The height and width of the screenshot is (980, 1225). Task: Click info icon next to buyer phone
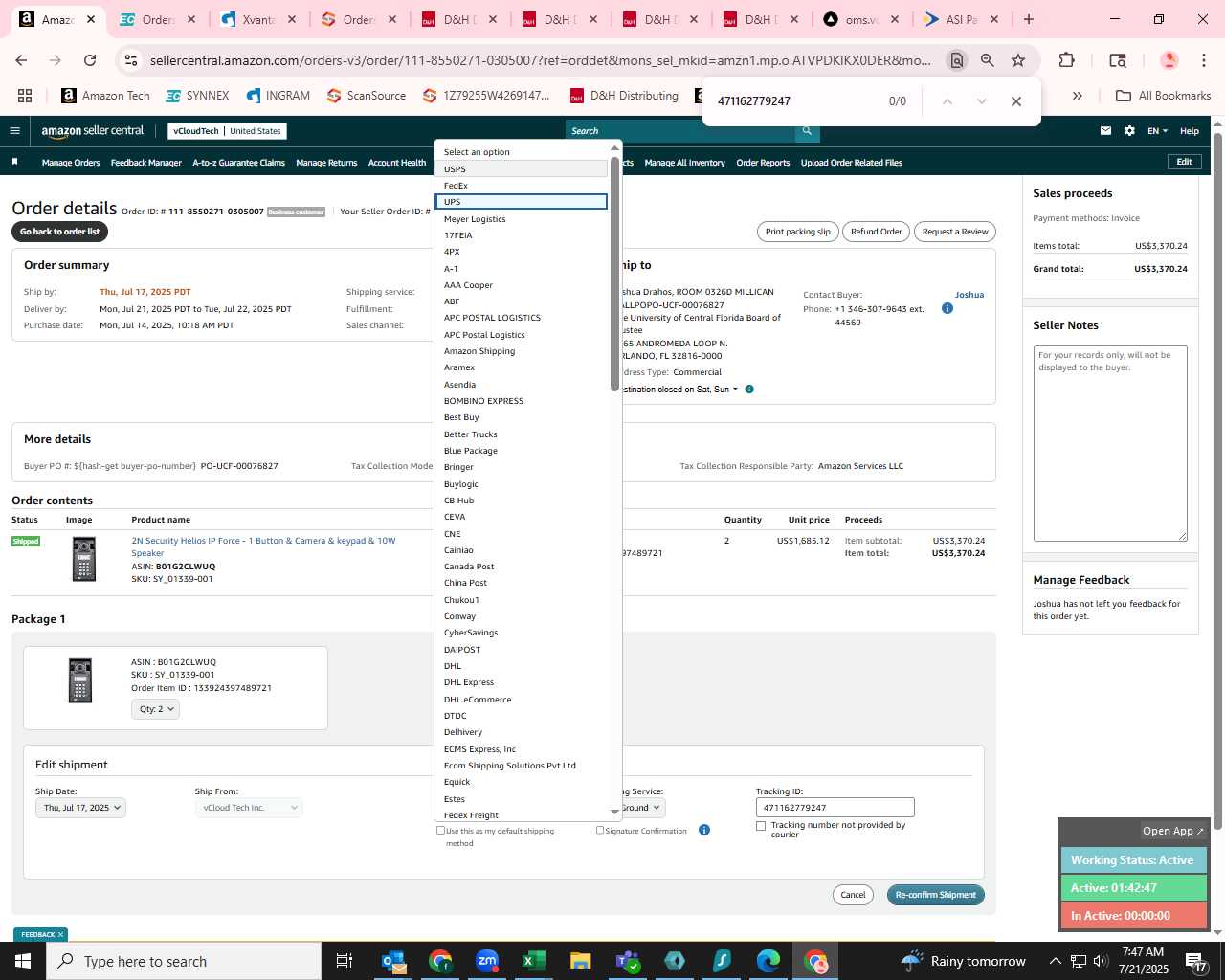point(947,309)
